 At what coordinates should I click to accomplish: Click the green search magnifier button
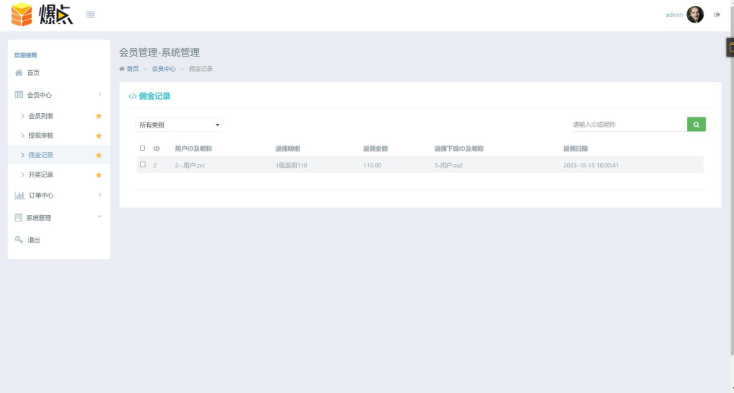pos(696,124)
